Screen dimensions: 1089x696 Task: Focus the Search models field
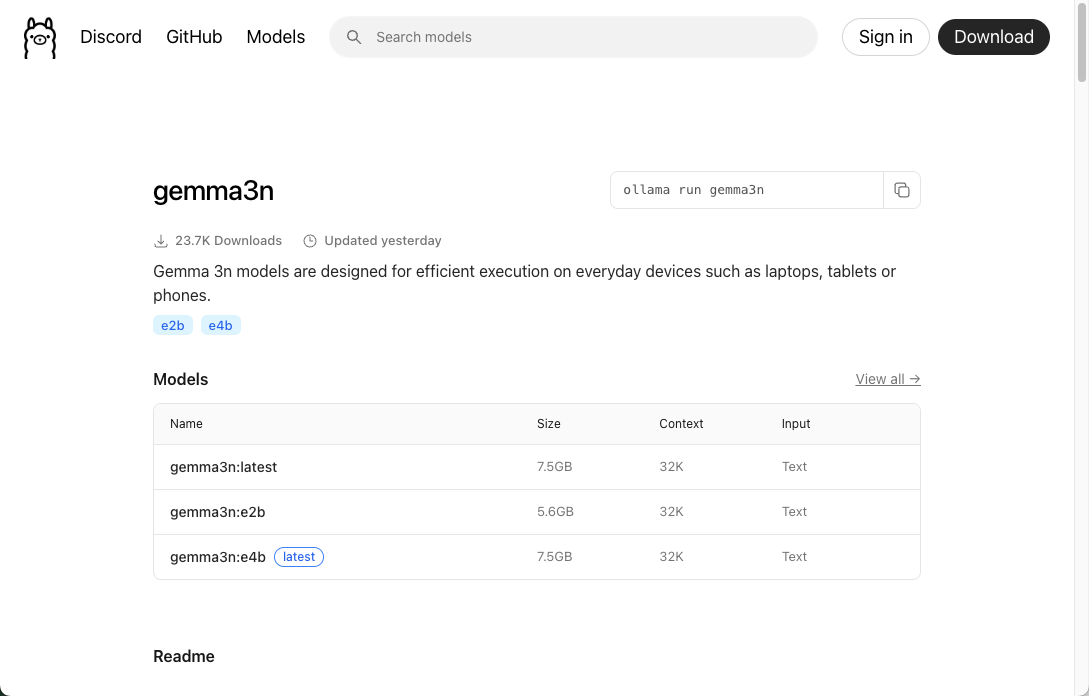point(590,37)
